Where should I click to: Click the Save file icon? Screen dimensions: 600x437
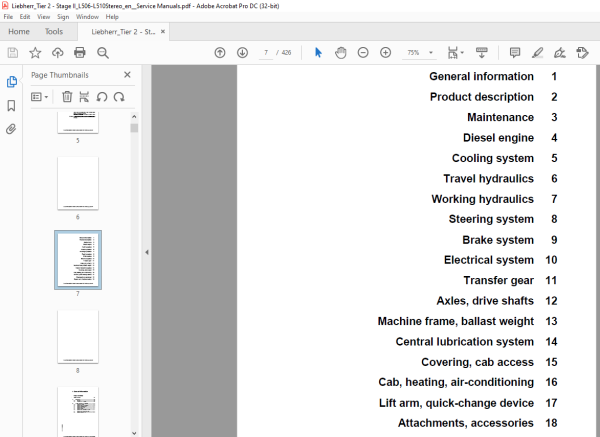[13, 52]
